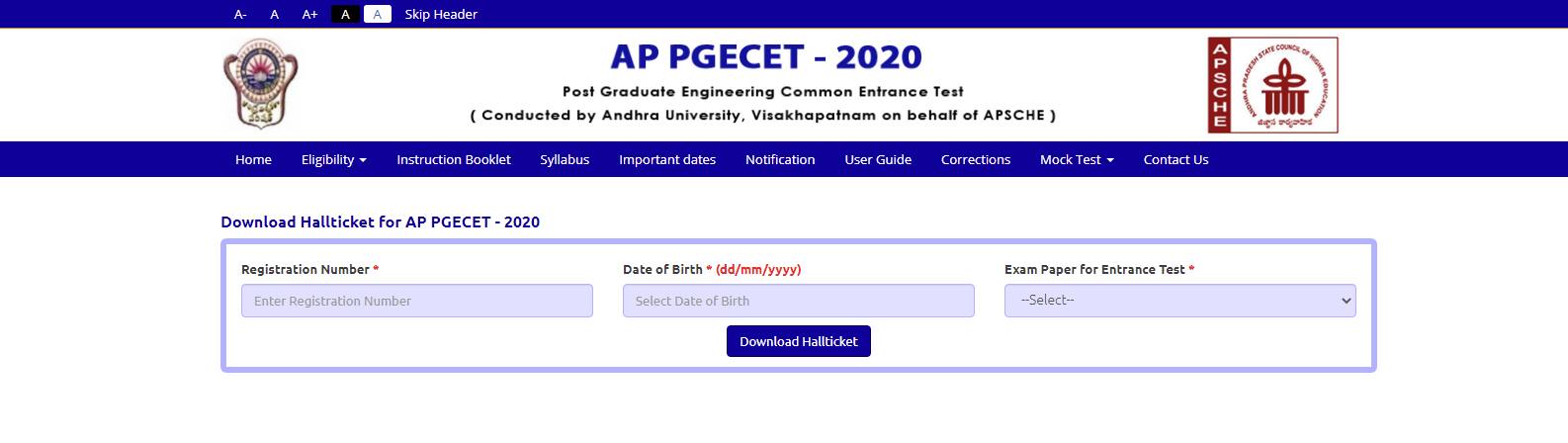Decrease font size with A- control
The image size is (1568, 443).
[240, 14]
